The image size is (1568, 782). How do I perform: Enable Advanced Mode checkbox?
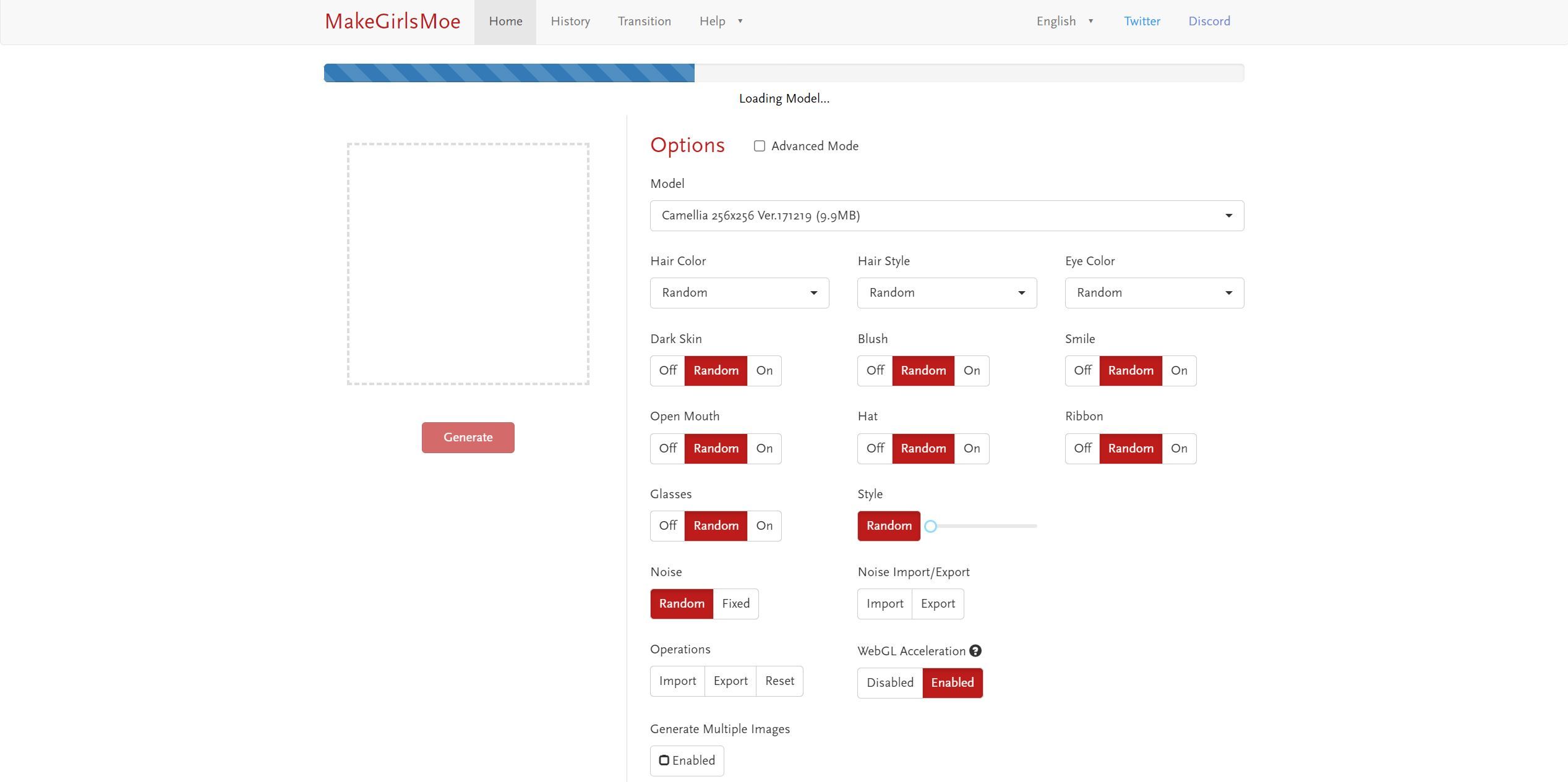pyautogui.click(x=760, y=145)
